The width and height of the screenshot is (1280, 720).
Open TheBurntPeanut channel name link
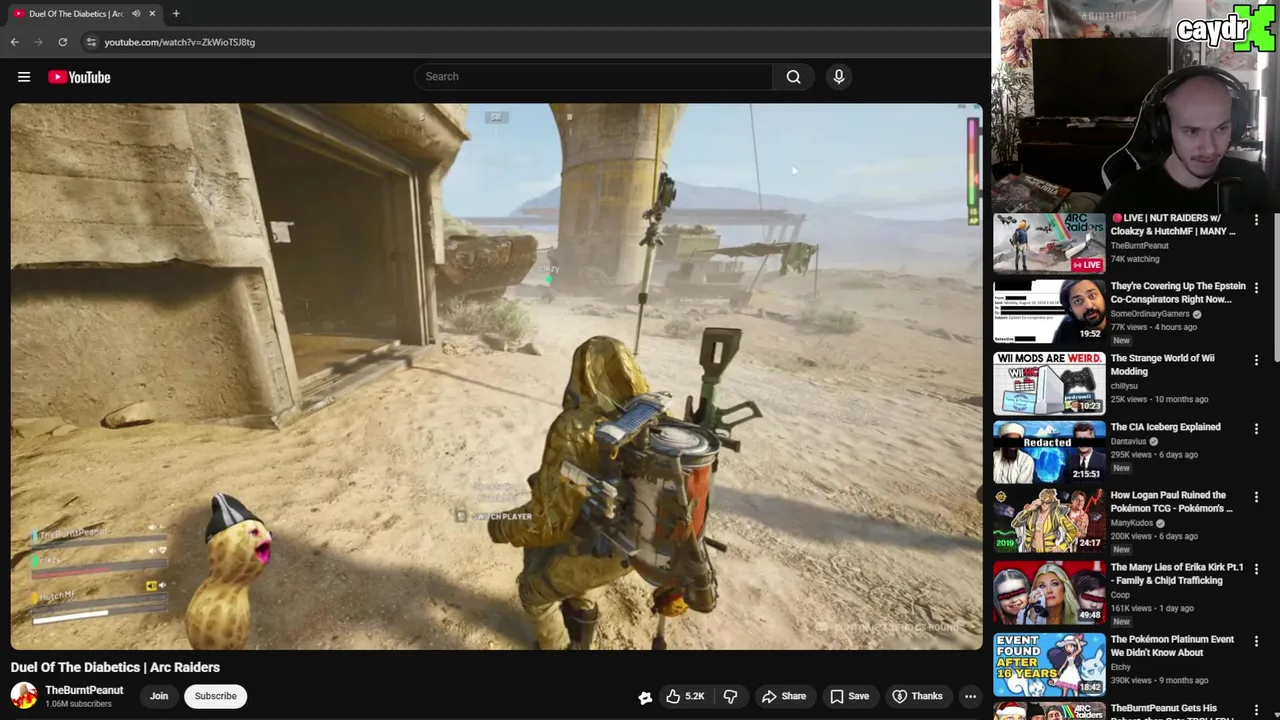[84, 690]
